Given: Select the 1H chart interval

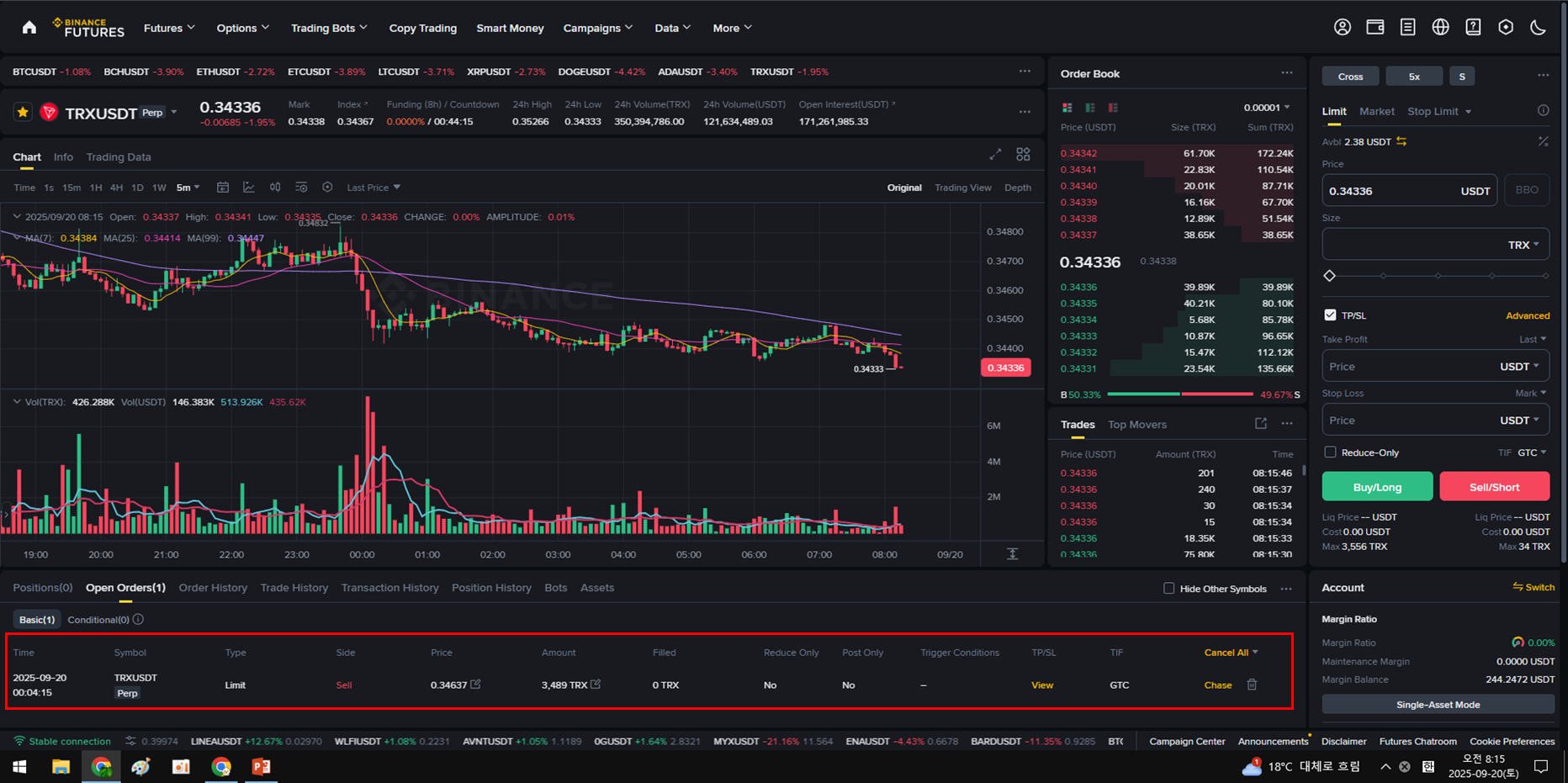Looking at the screenshot, I should click(96, 188).
